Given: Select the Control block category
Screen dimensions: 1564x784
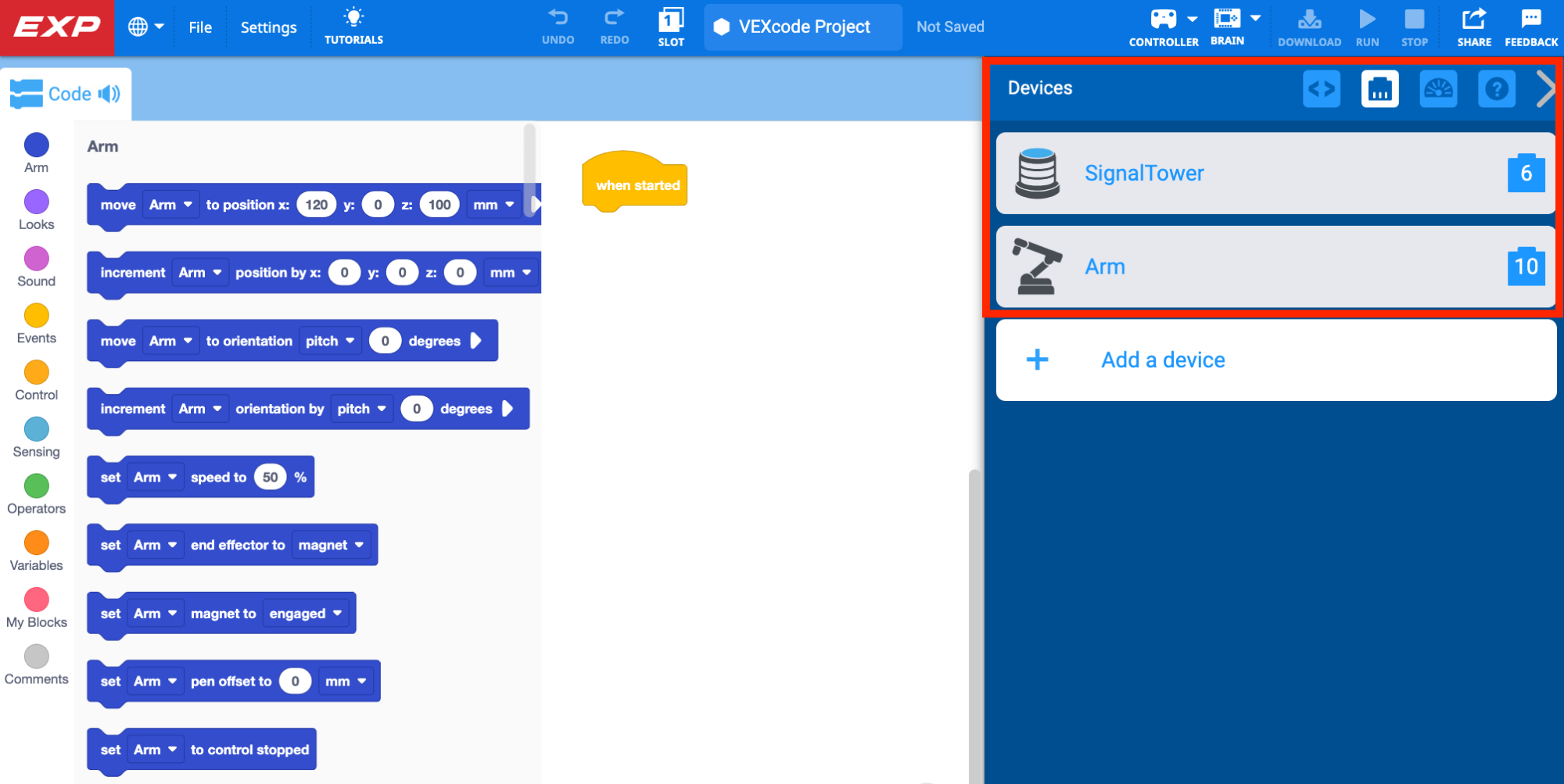Looking at the screenshot, I should tap(36, 381).
